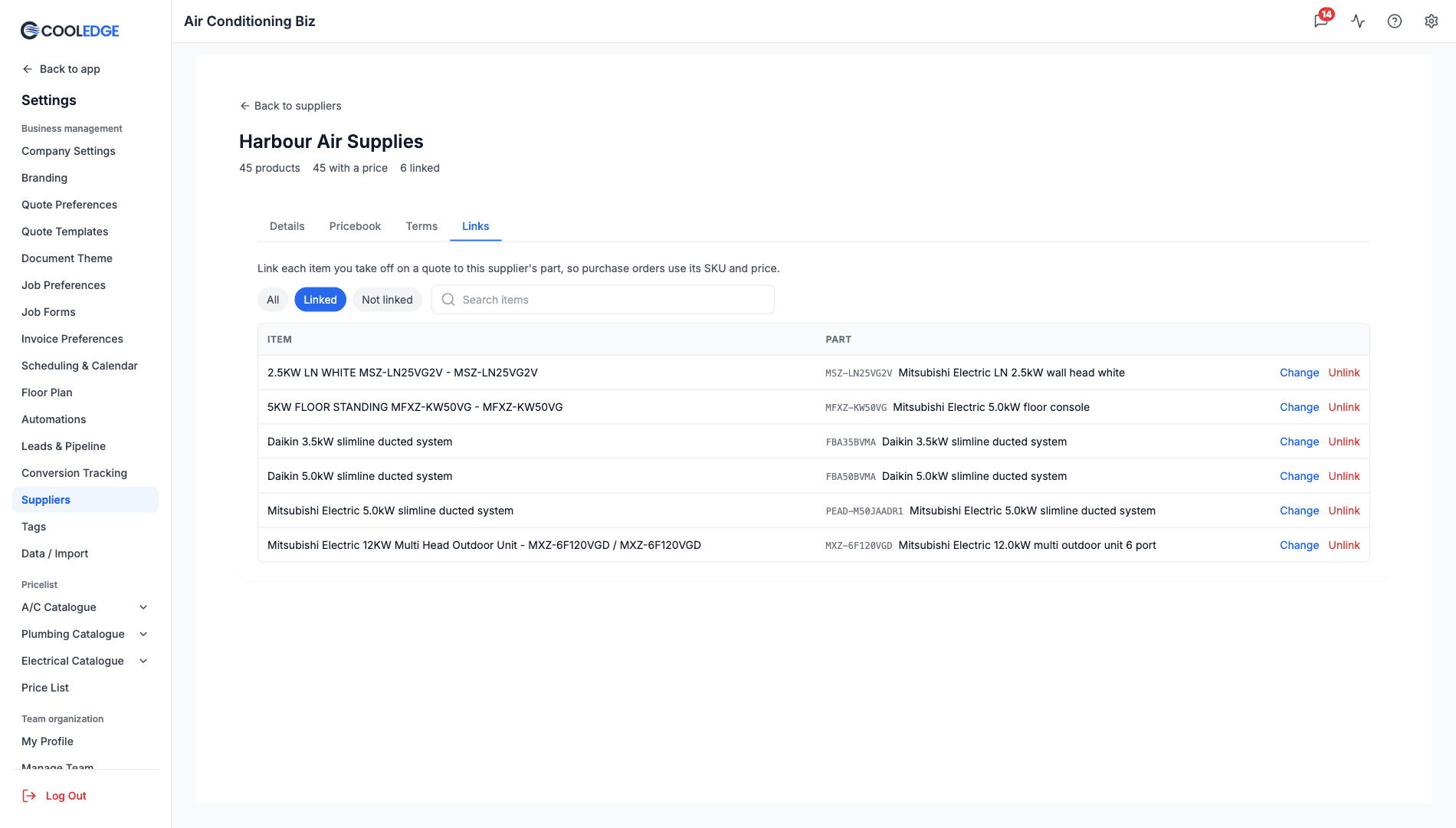Unlink the MSZ-LN25VG2V item
1456x828 pixels.
(x=1344, y=373)
